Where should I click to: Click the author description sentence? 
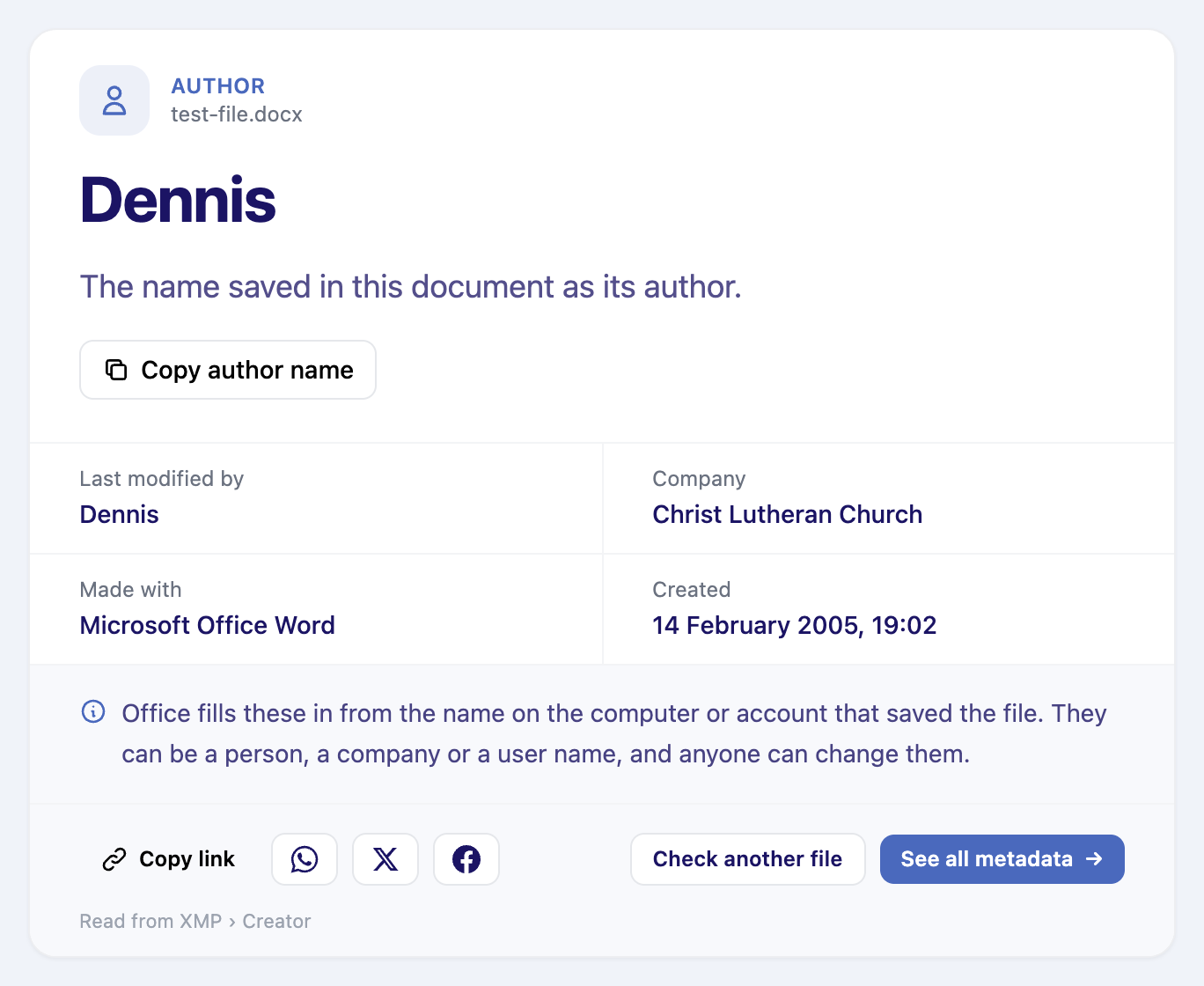[x=411, y=287]
